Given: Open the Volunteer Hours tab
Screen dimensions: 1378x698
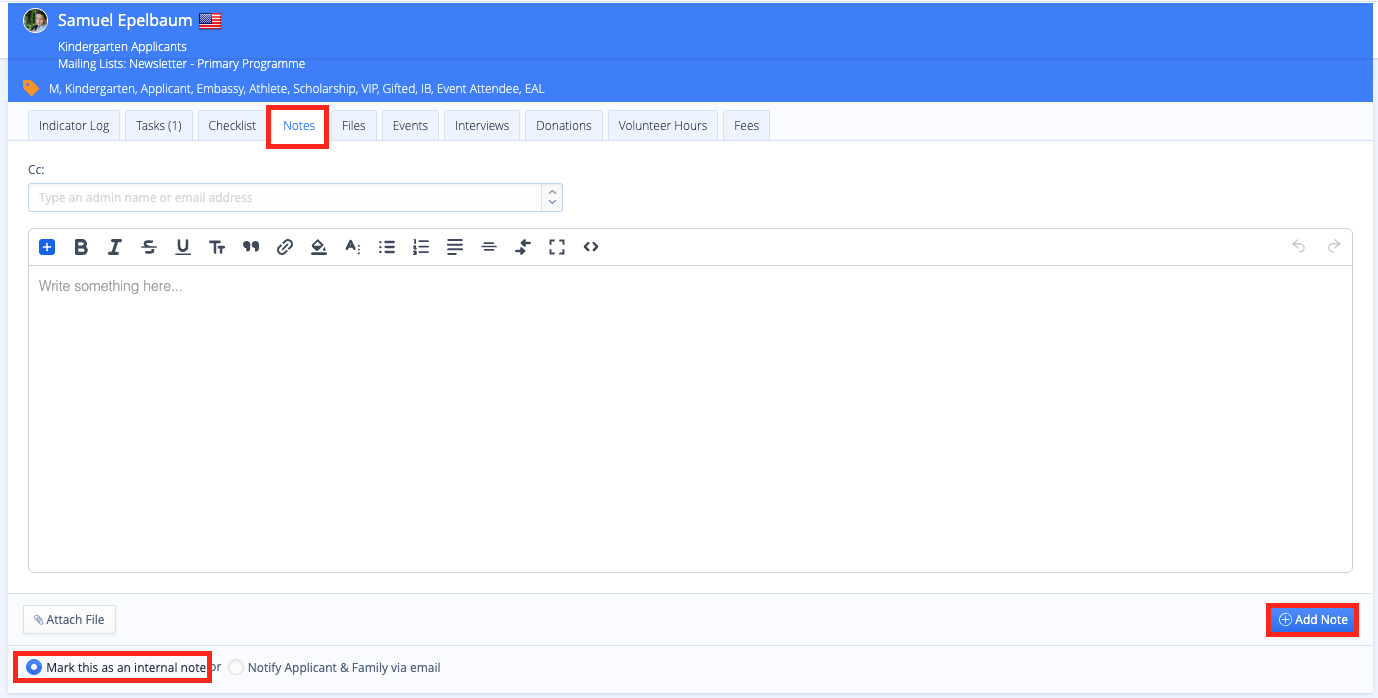Looking at the screenshot, I should 662,126.
